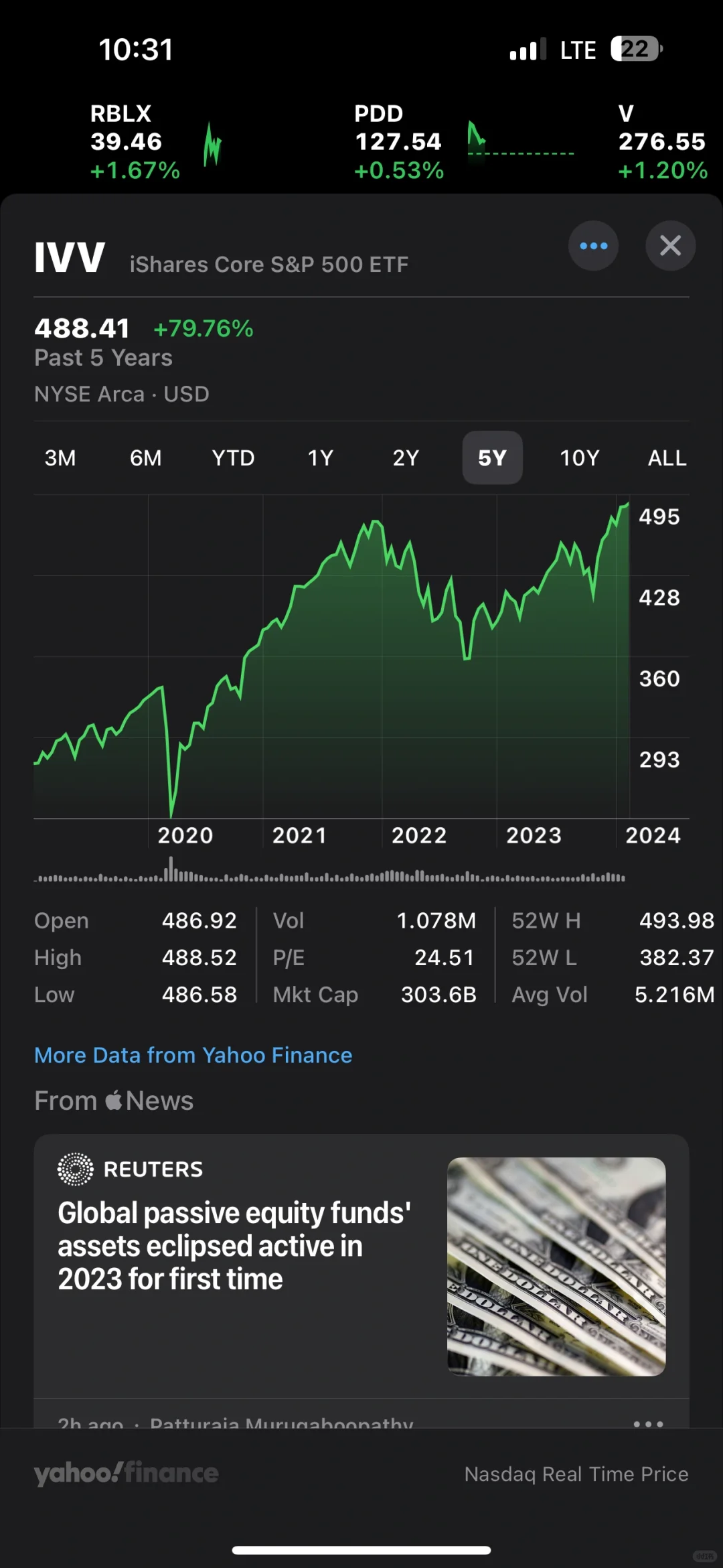Show the 10Y price history
The image size is (723, 1568).
pyautogui.click(x=580, y=458)
